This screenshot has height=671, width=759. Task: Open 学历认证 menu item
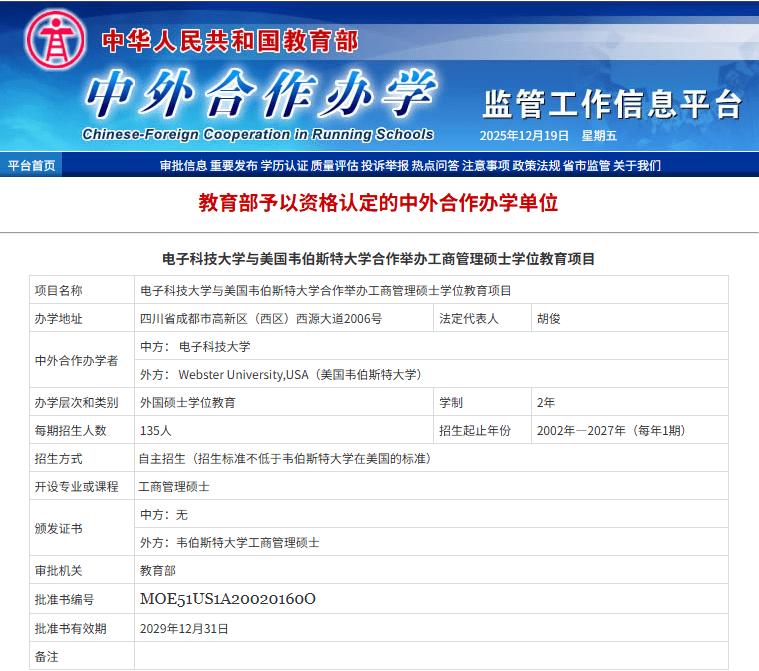[x=284, y=166]
